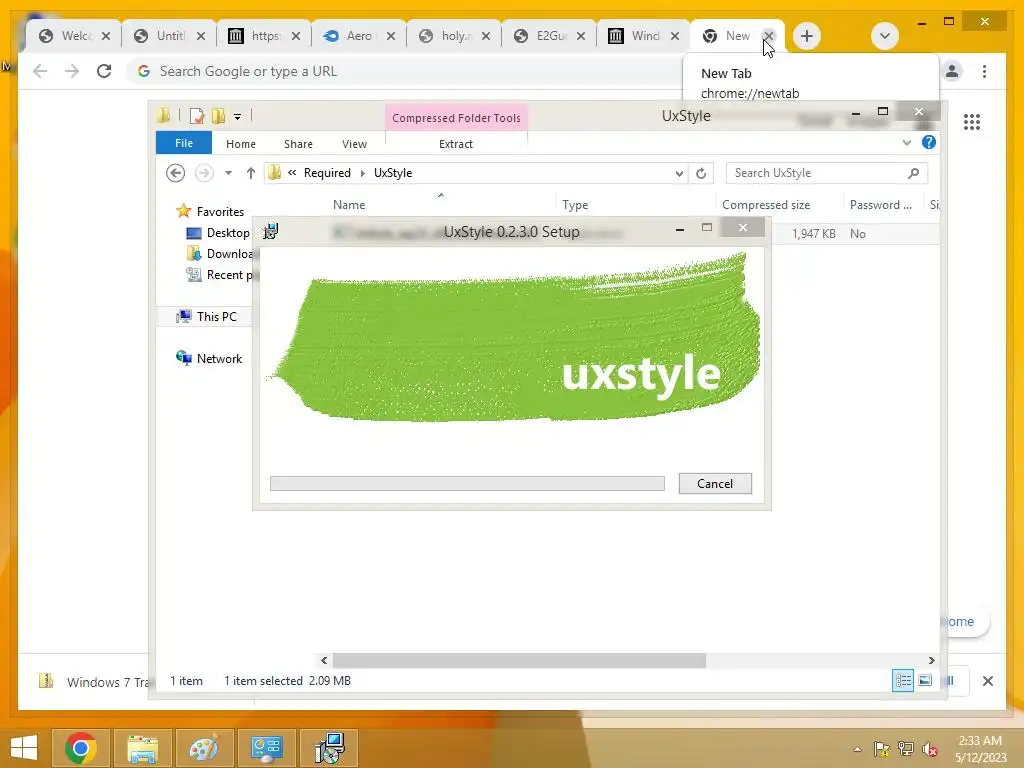Sort by Password column header

tap(880, 204)
